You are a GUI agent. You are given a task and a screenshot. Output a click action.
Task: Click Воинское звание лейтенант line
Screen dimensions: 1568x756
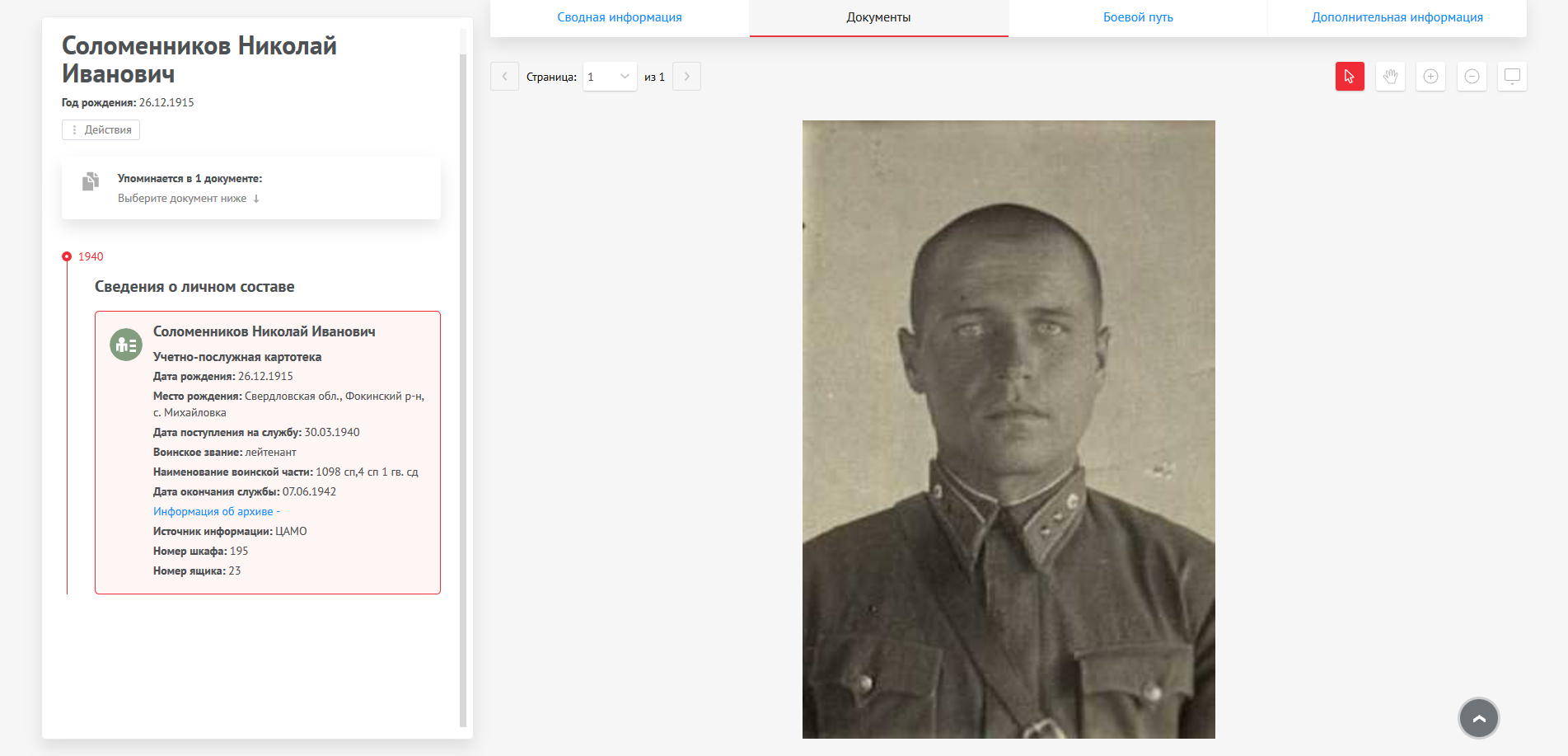click(224, 452)
